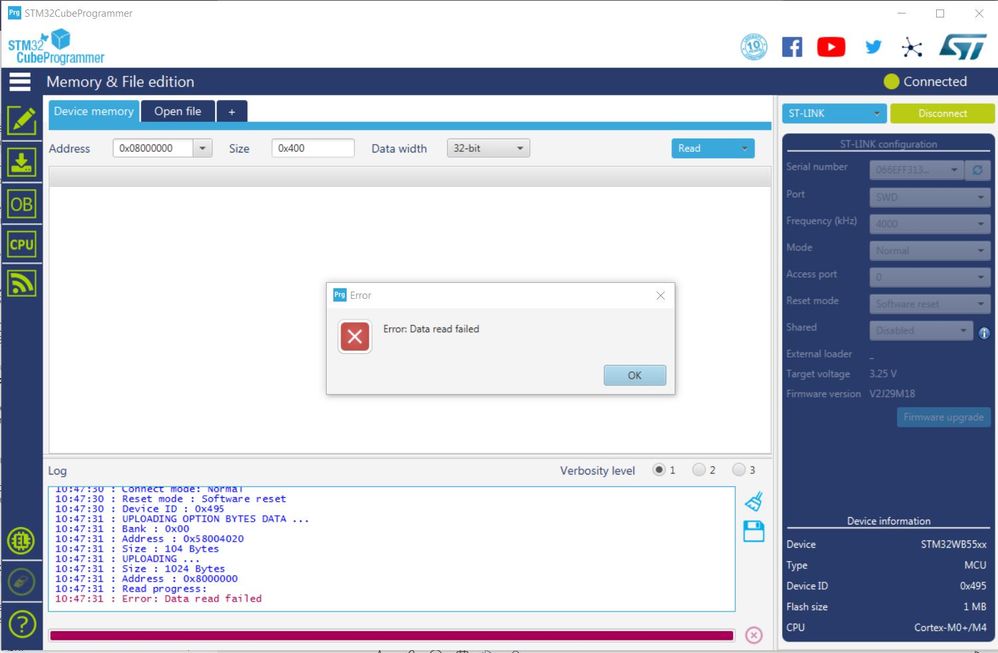Click the Target voltage 3.25 V value
This screenshot has height=653, width=998.
pyautogui.click(x=883, y=374)
